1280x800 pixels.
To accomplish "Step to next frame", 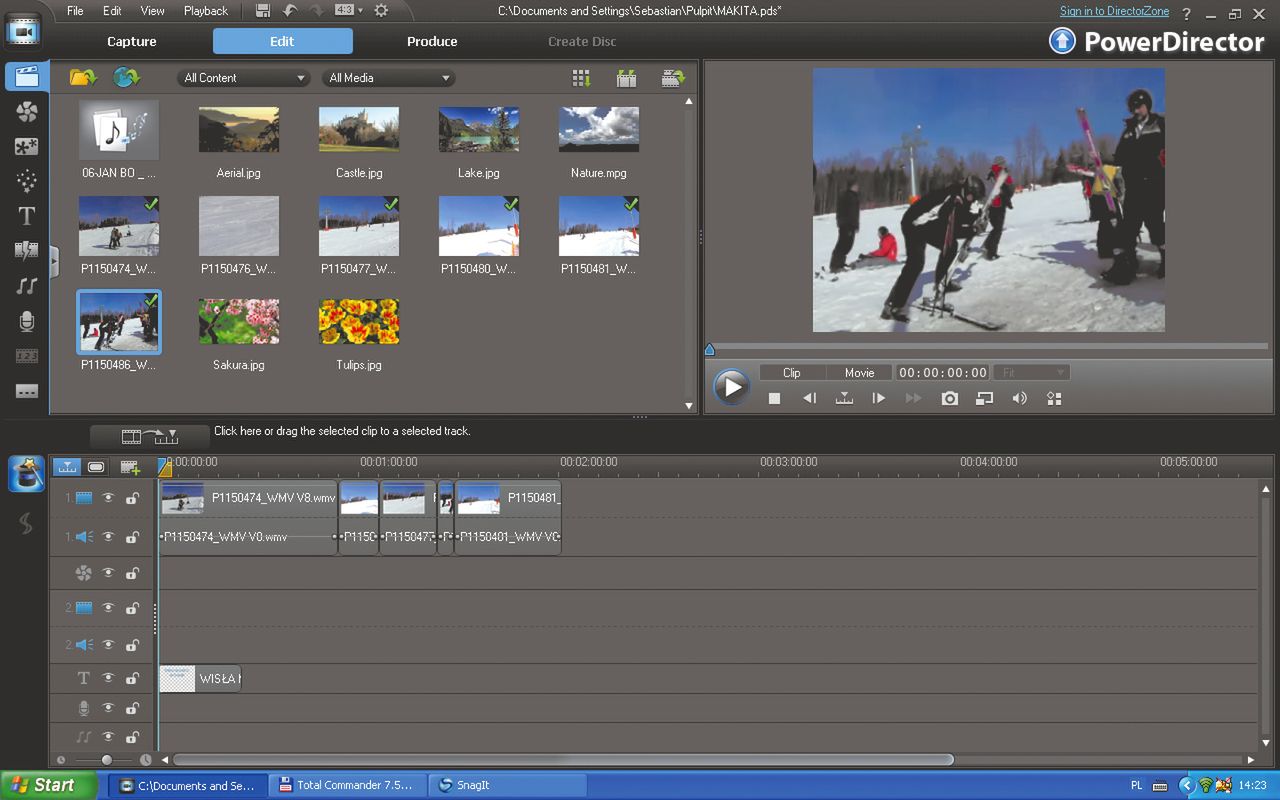I will [879, 398].
